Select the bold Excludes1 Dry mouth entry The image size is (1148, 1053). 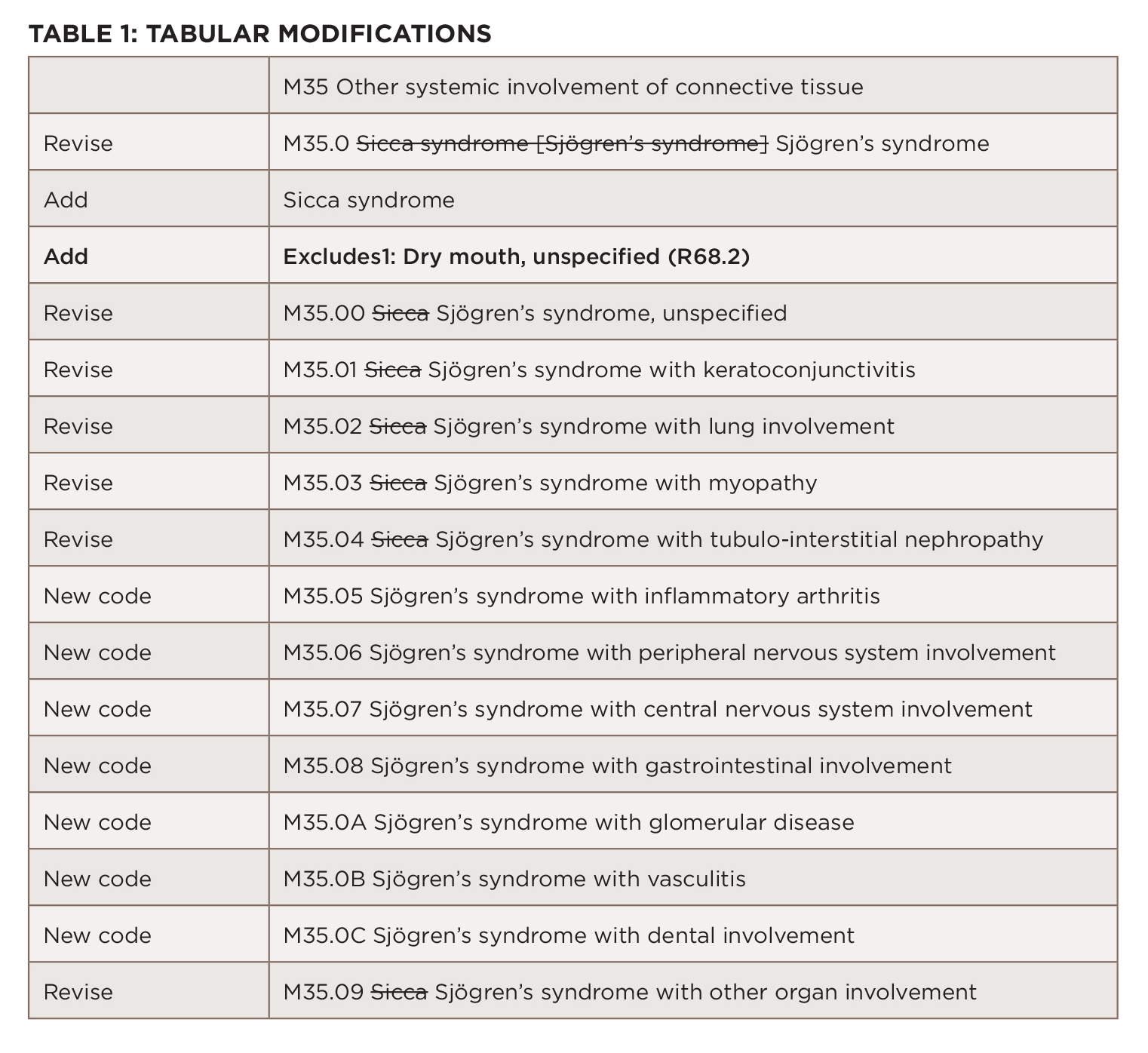[516, 256]
